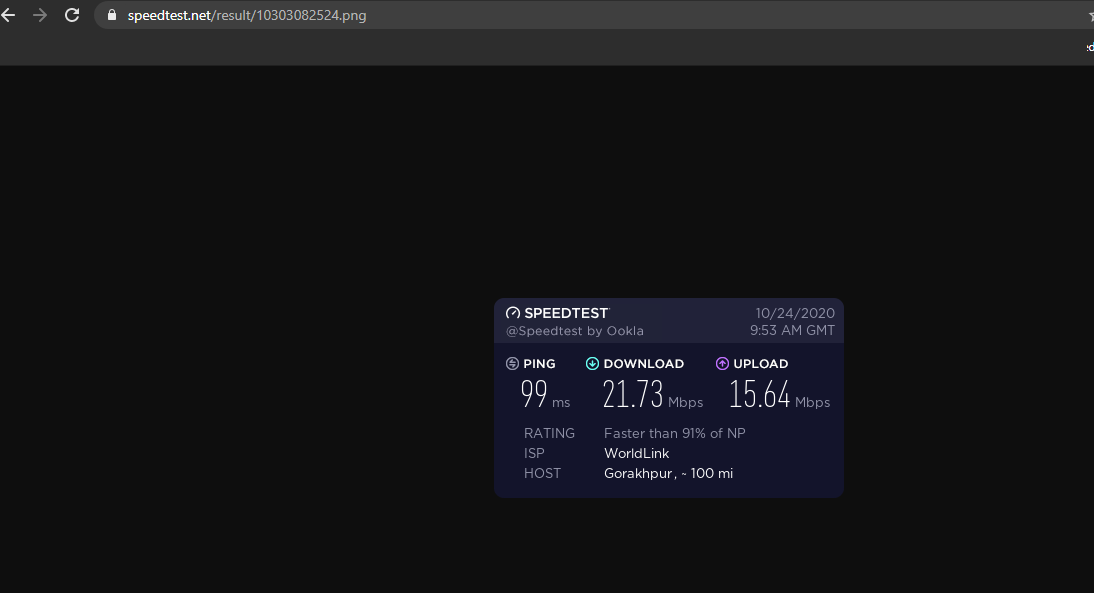
Task: Click the upload arrow icon
Action: tap(722, 363)
